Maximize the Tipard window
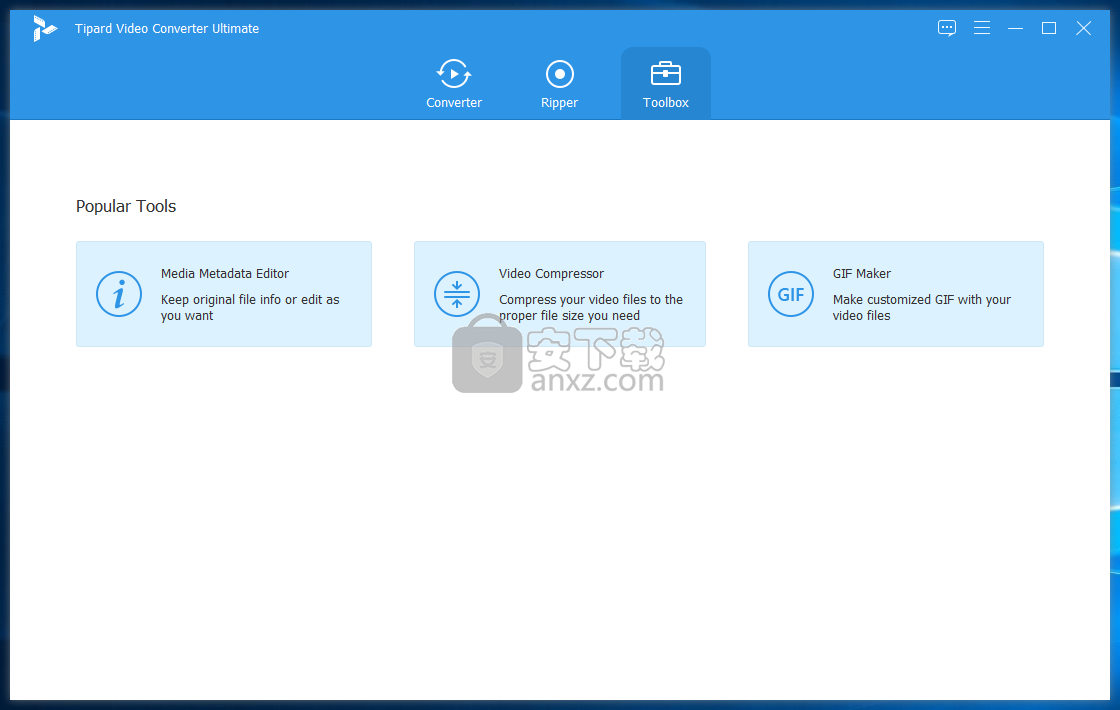The width and height of the screenshot is (1120, 710). point(1049,28)
